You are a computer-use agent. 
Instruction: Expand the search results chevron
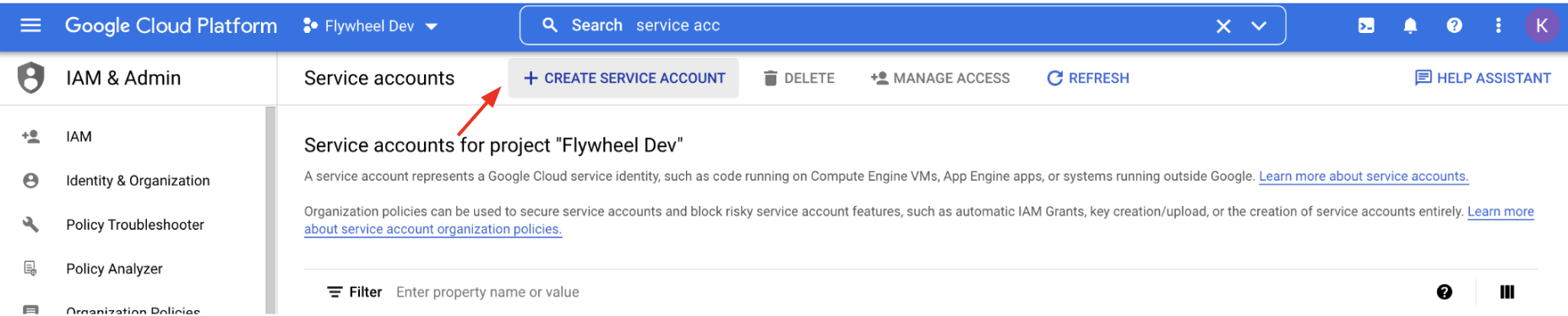click(1259, 26)
